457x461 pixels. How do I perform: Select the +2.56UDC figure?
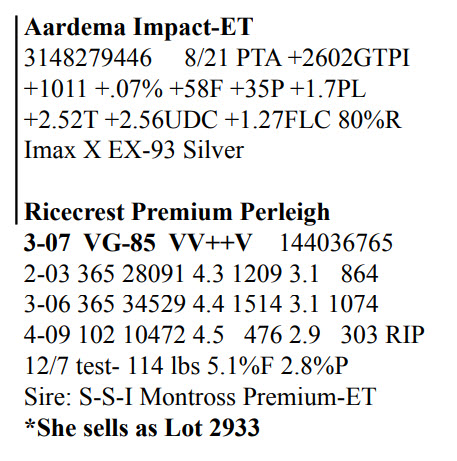161,120
